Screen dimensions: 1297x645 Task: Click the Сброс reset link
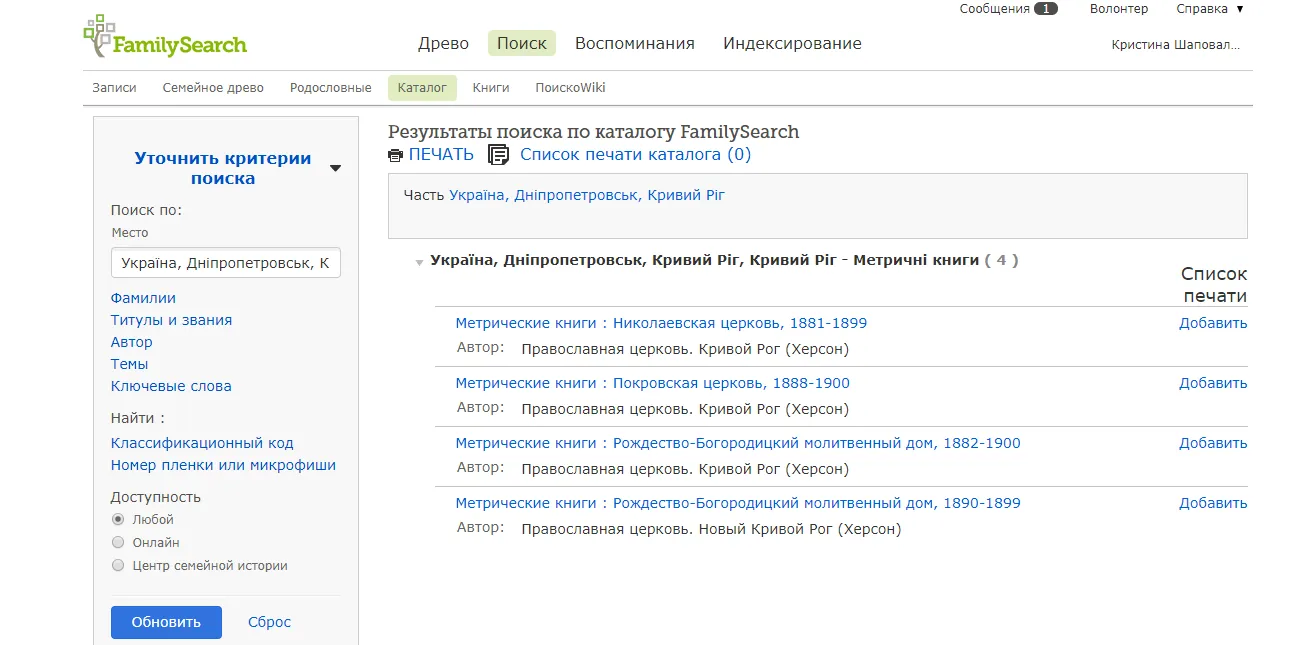point(269,622)
